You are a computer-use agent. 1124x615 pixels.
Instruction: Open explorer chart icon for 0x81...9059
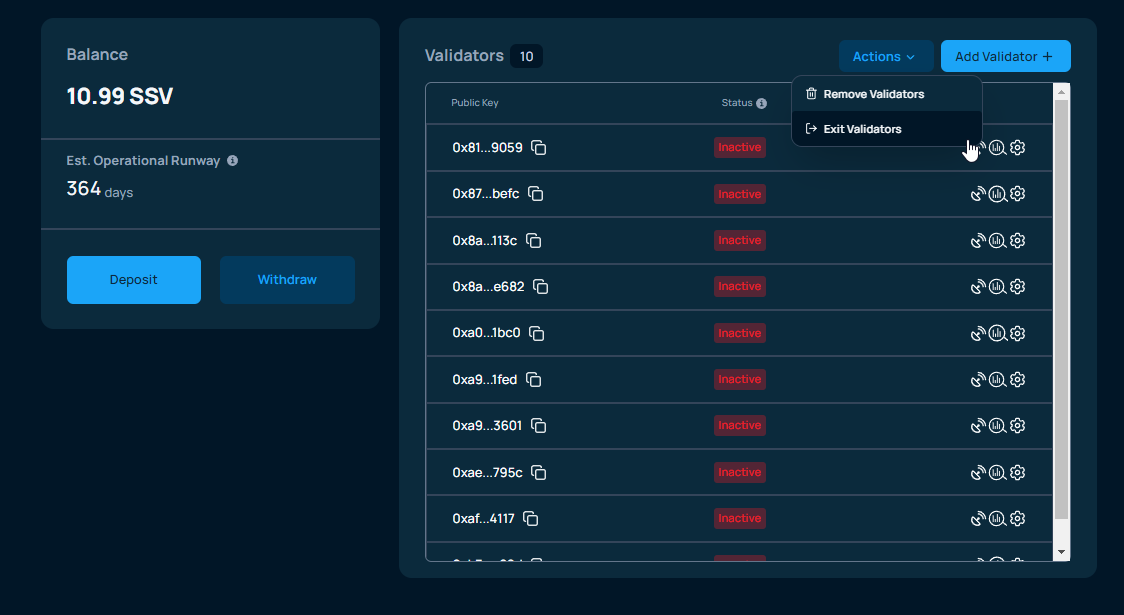(x=997, y=148)
